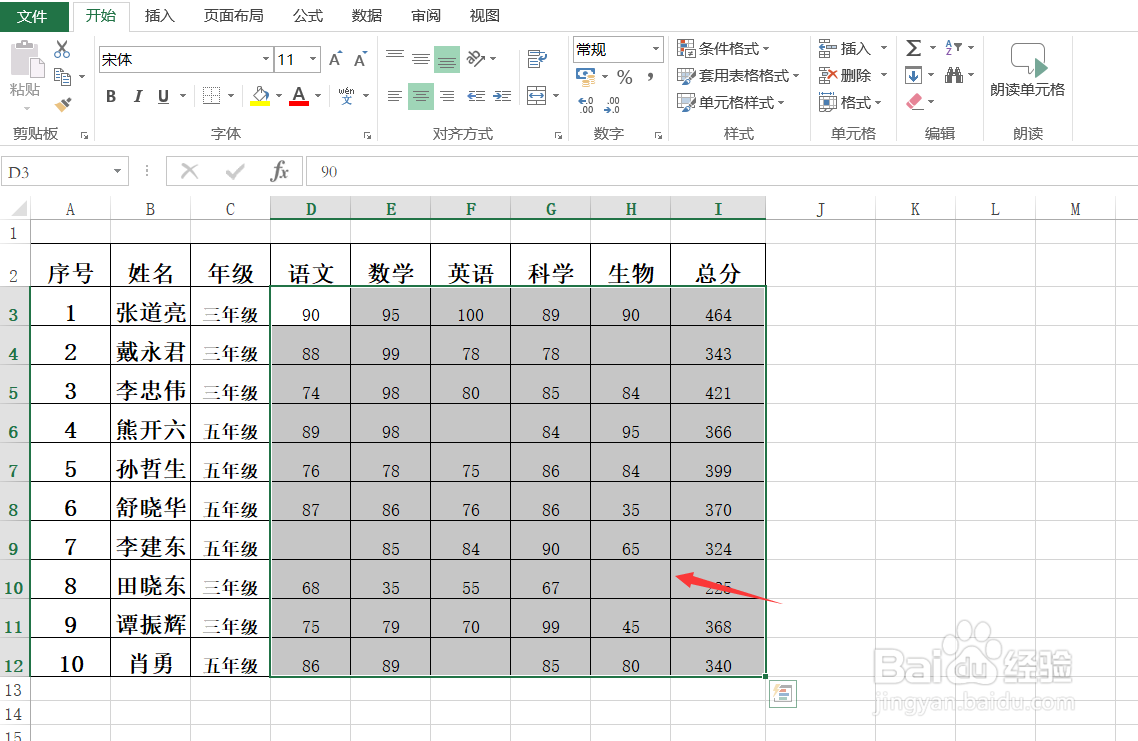Apply comma style
Image resolution: width=1138 pixels, height=741 pixels.
(650, 77)
